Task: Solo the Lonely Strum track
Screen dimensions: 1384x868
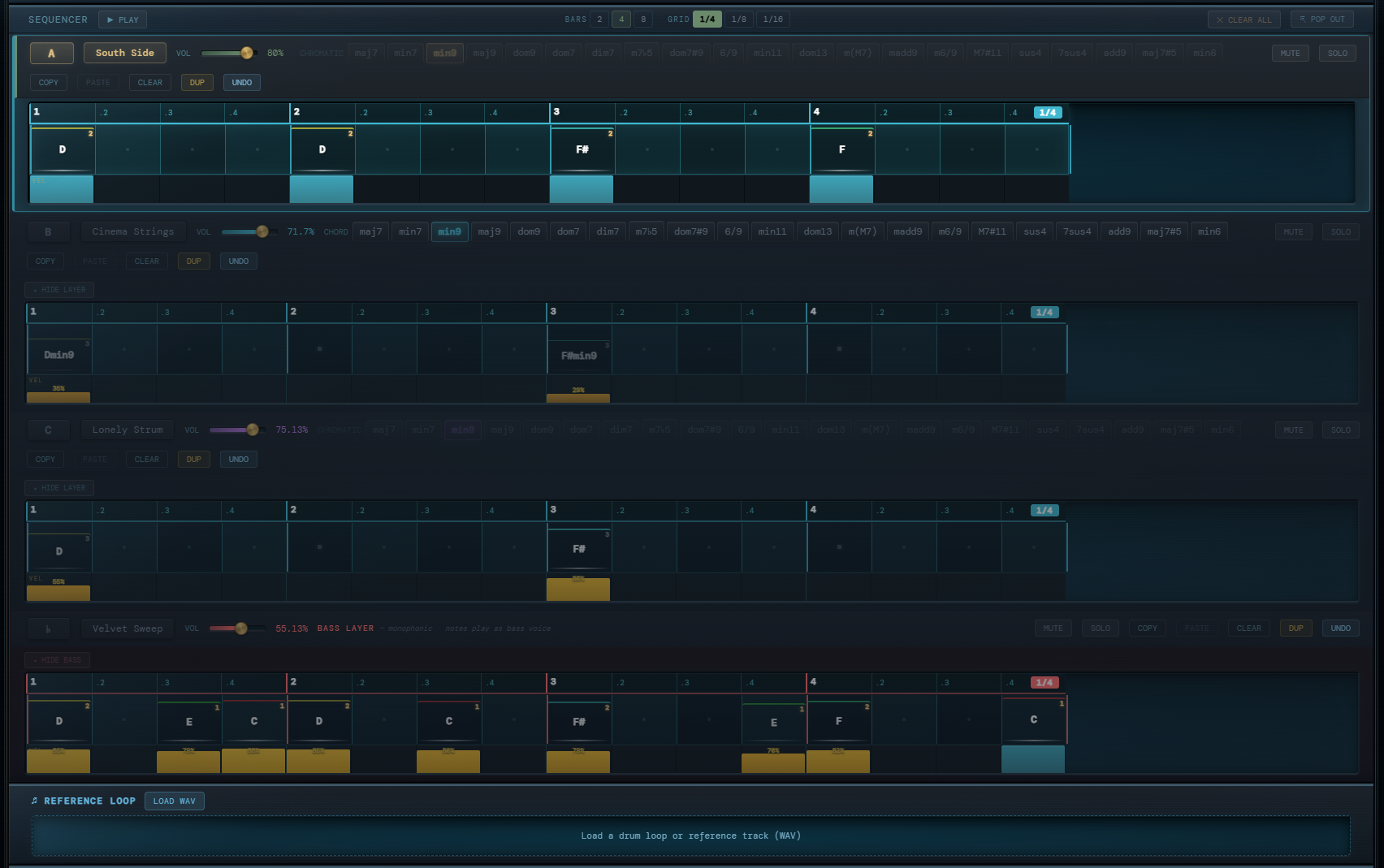Action: 1340,429
